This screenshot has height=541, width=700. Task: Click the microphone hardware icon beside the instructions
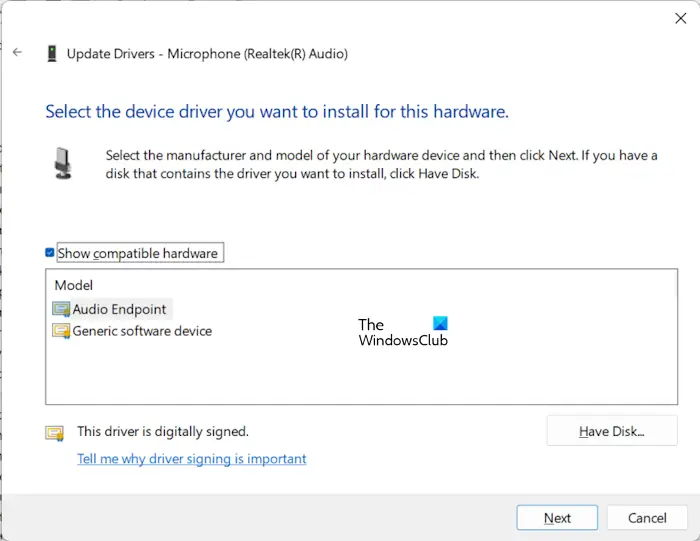point(63,163)
